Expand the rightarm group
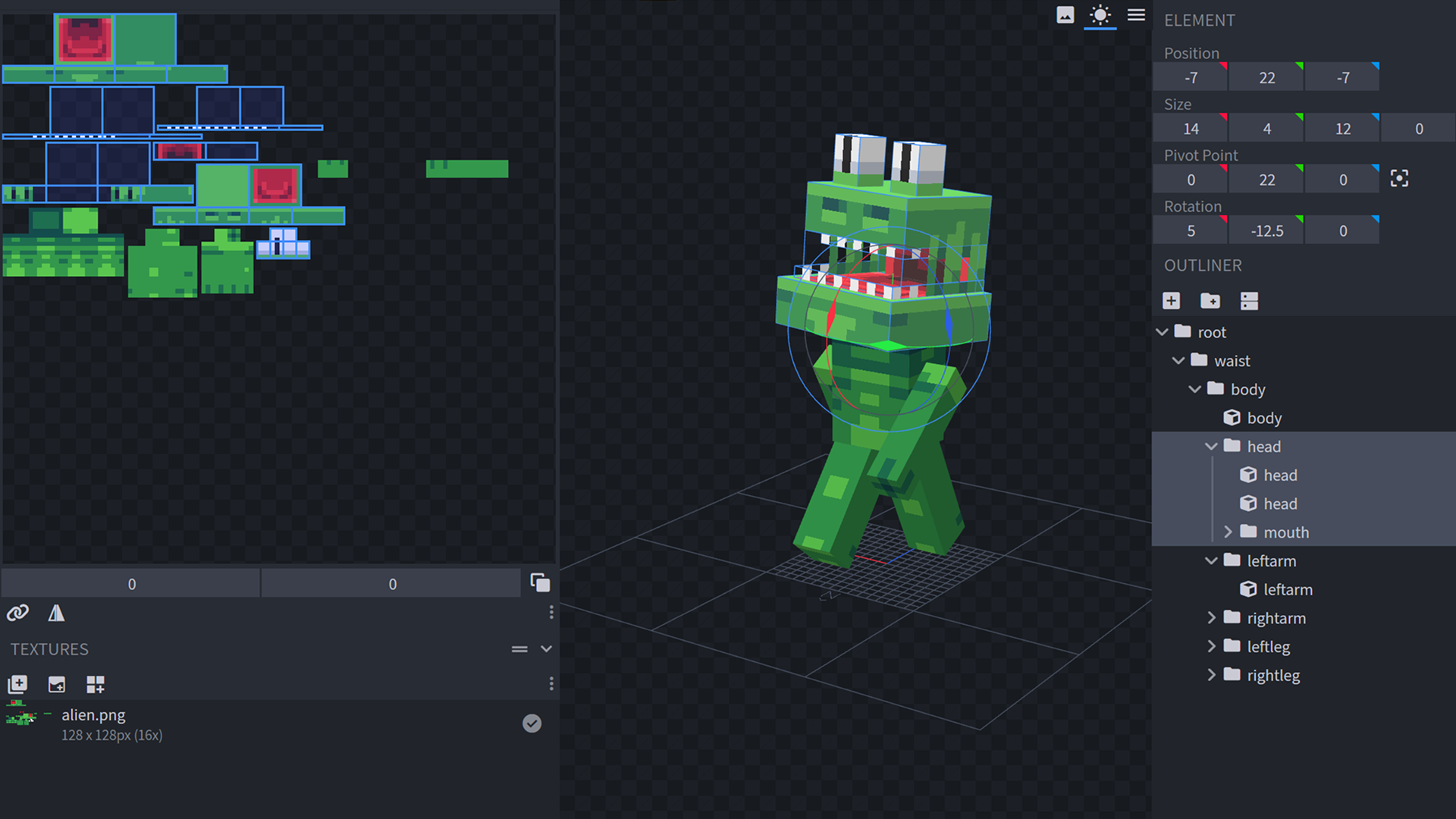This screenshot has height=819, width=1456. [x=1211, y=618]
